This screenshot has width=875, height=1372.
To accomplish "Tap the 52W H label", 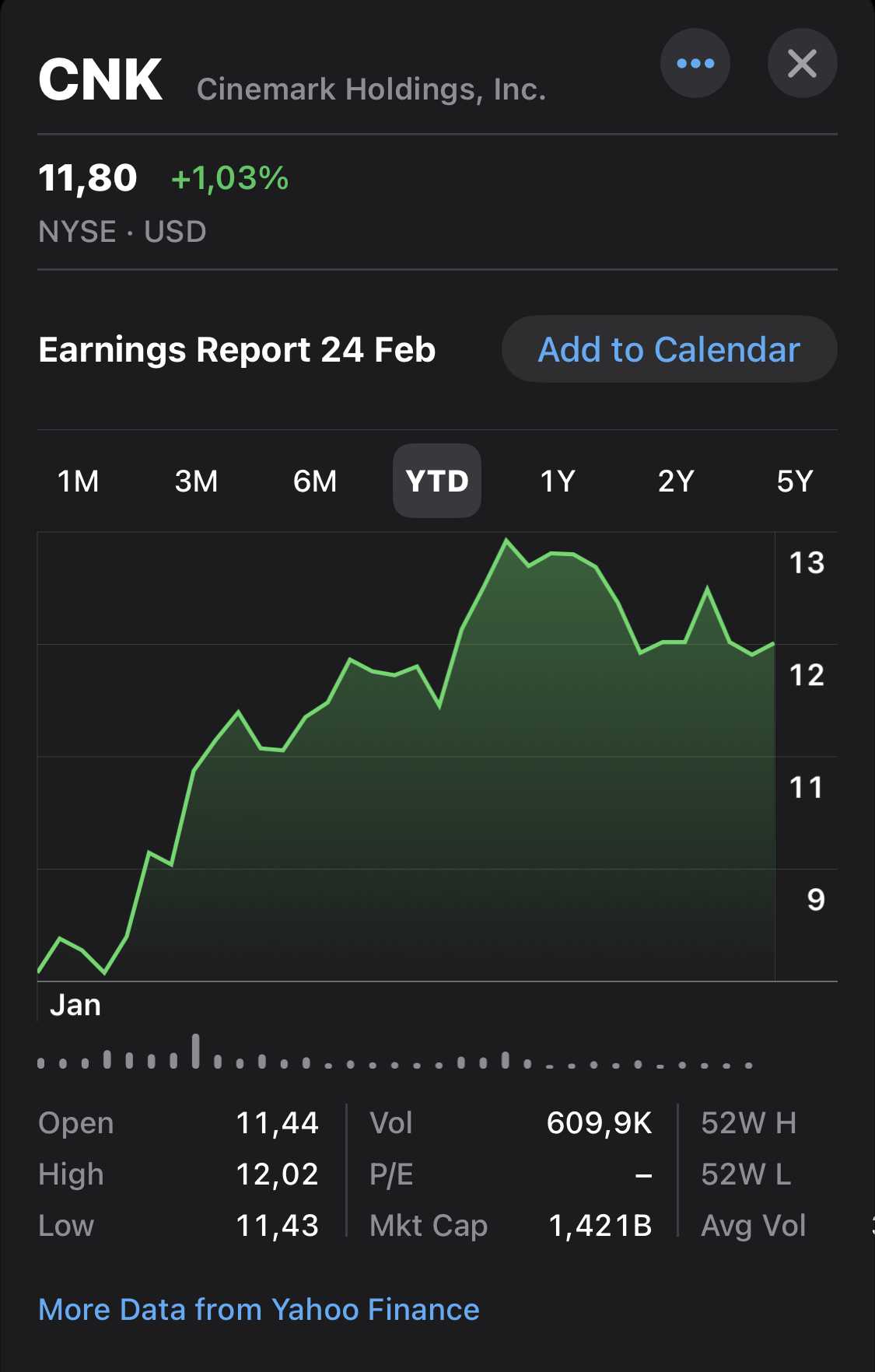I will click(x=748, y=1123).
